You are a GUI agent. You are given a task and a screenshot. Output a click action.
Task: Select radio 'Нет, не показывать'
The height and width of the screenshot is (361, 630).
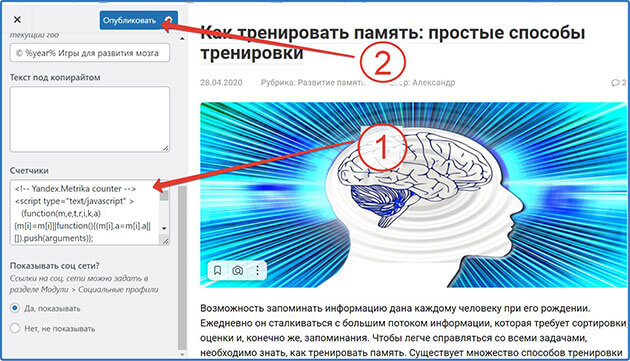pos(15,328)
